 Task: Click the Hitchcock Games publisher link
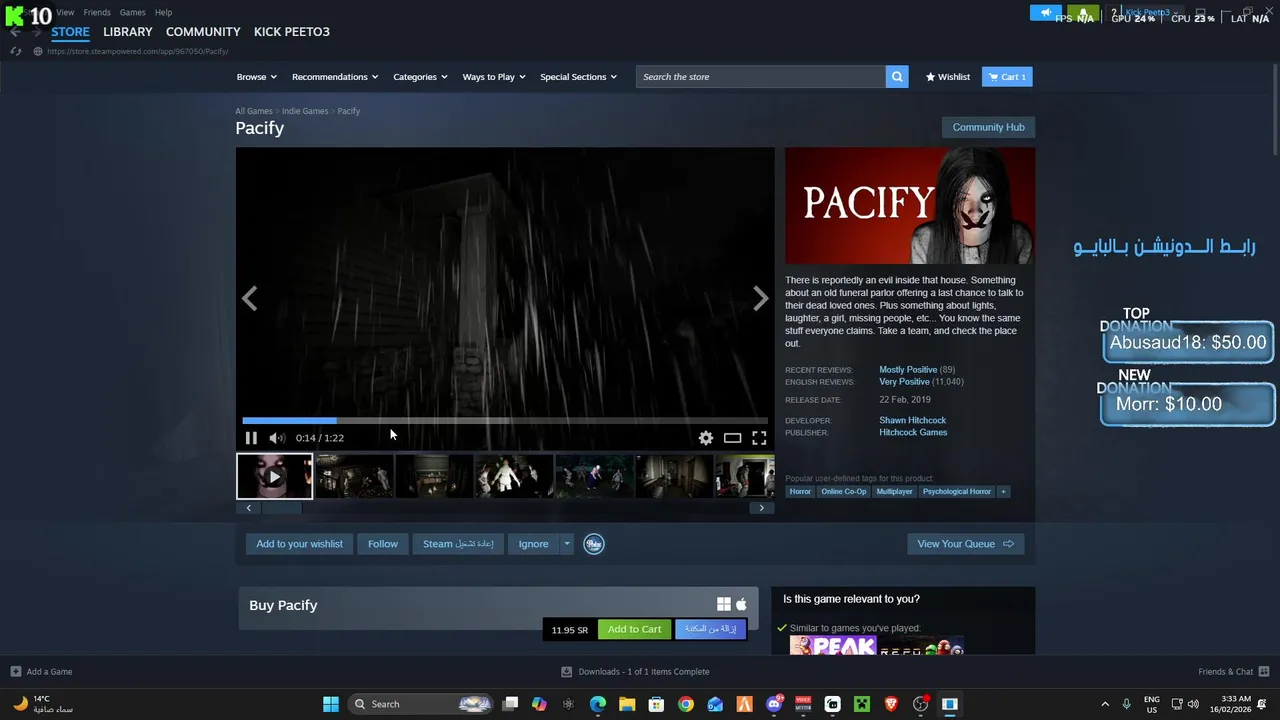(913, 433)
